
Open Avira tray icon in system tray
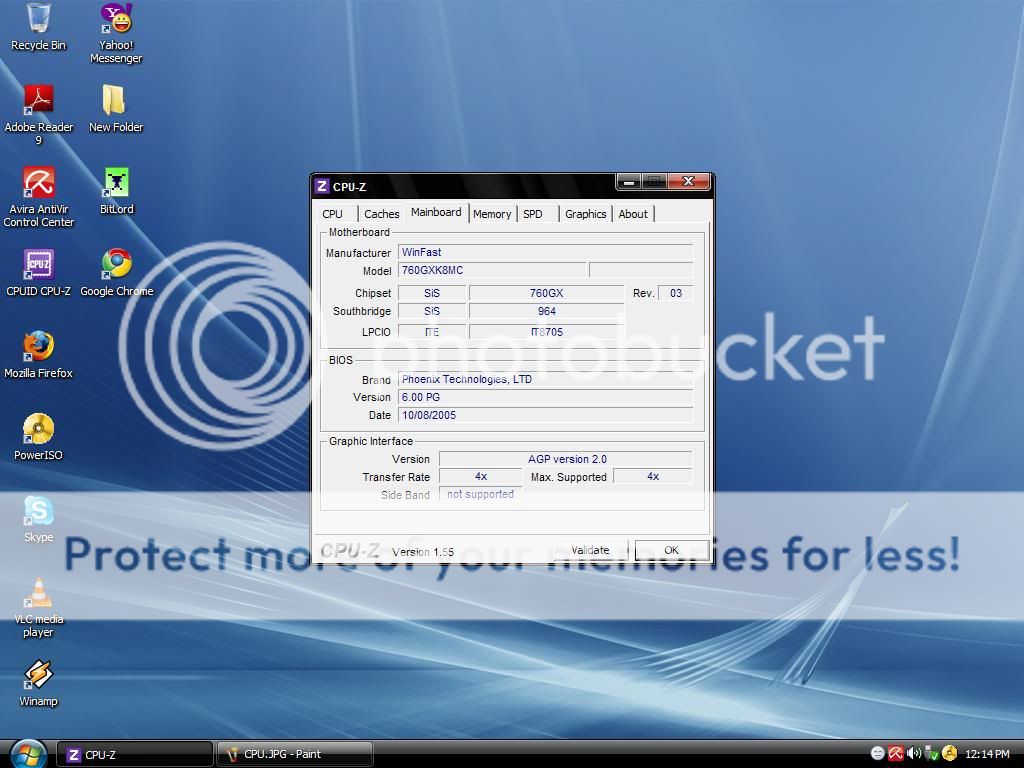coord(896,754)
